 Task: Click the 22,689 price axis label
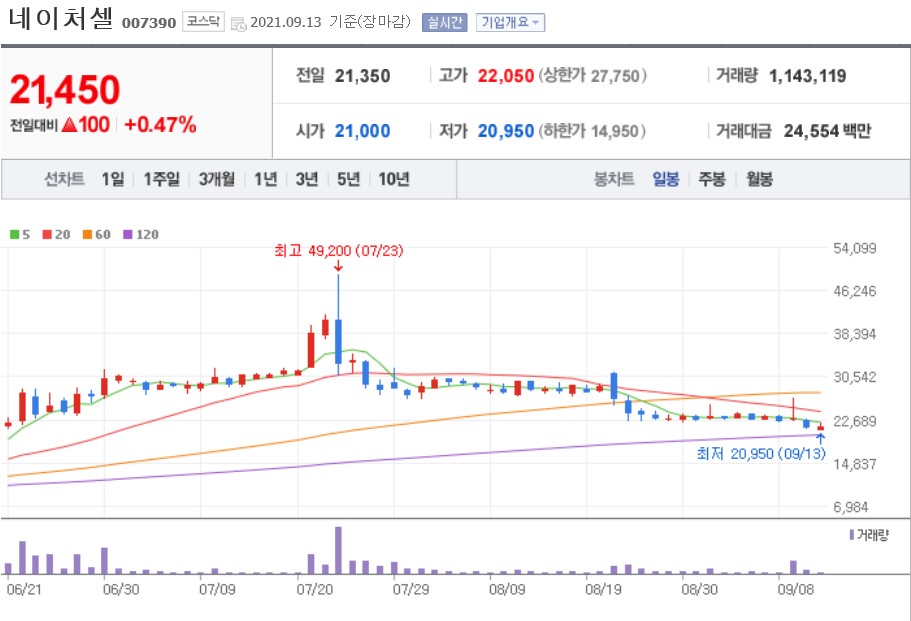coord(854,421)
